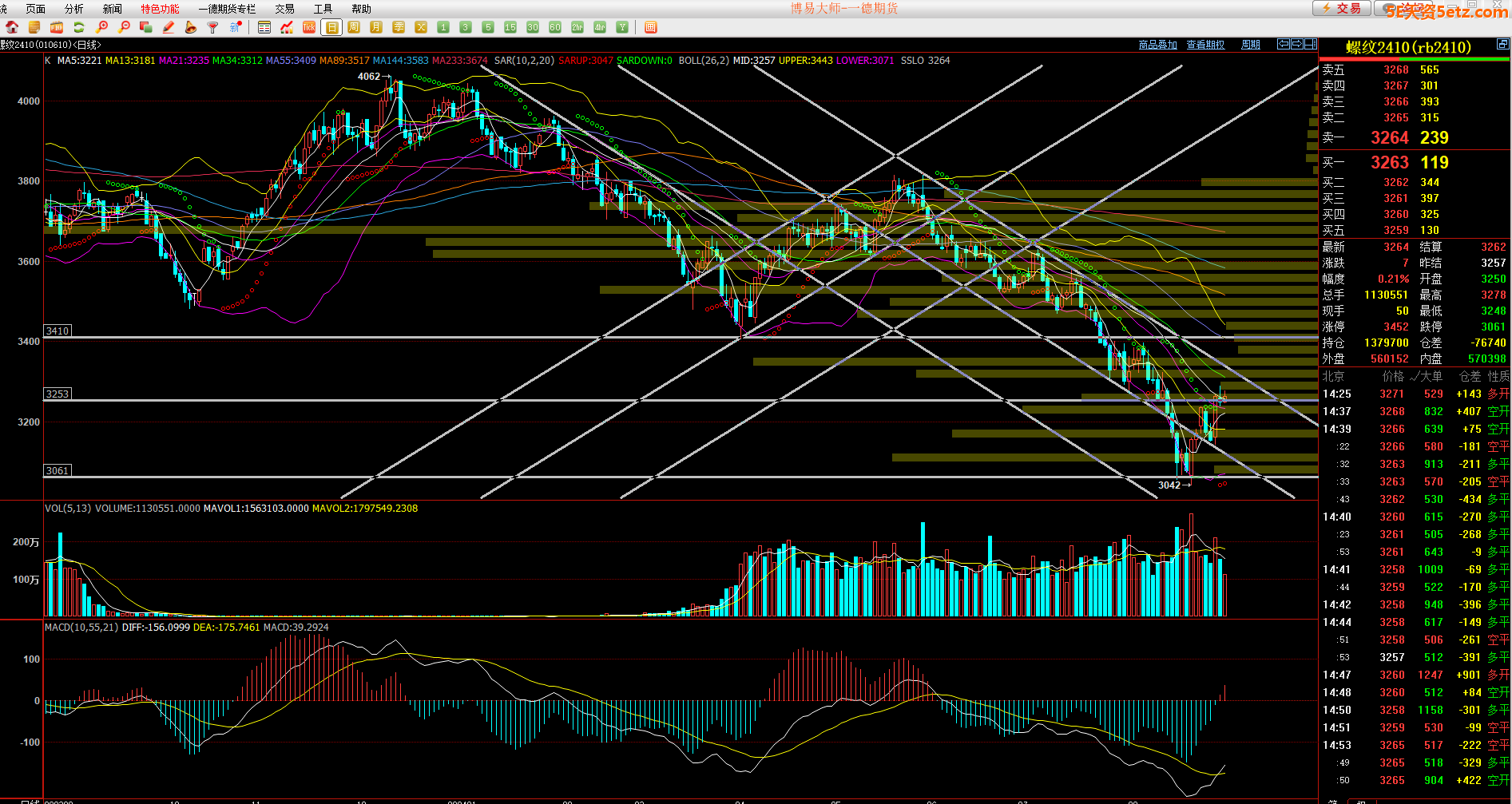
Task: Click the 商品叠加 link
Action: tap(1157, 45)
